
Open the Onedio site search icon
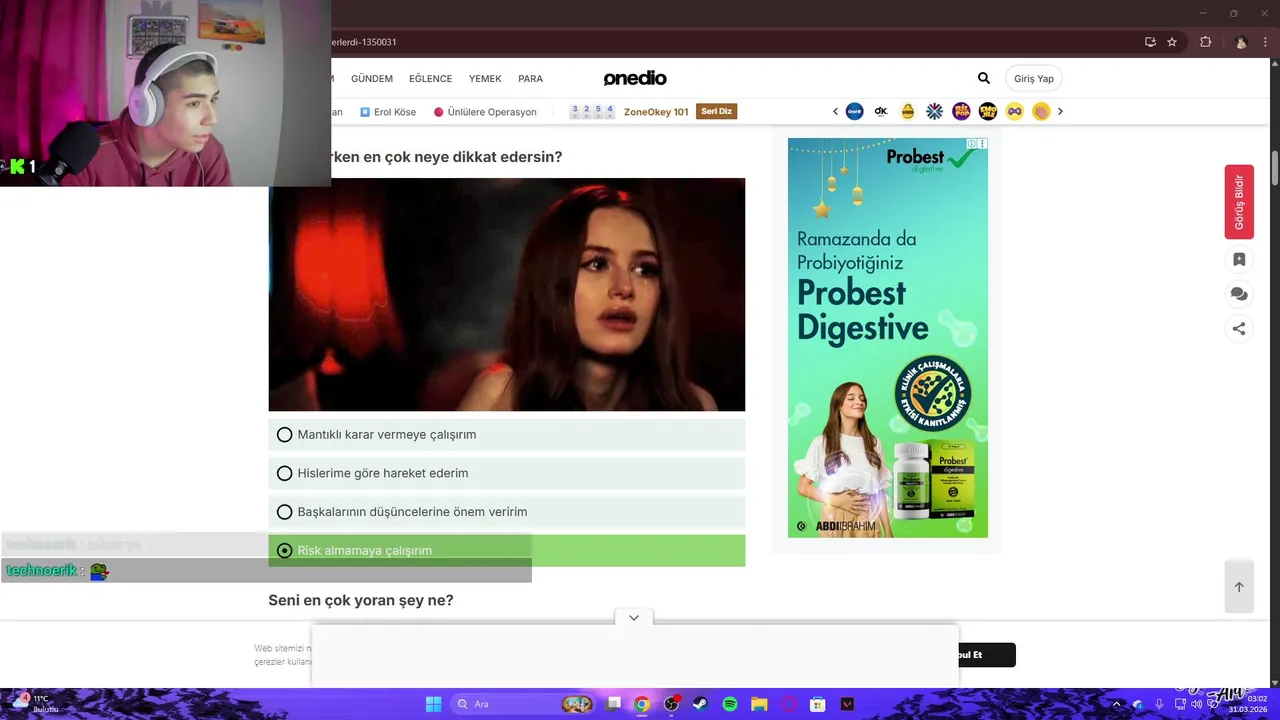(x=984, y=78)
